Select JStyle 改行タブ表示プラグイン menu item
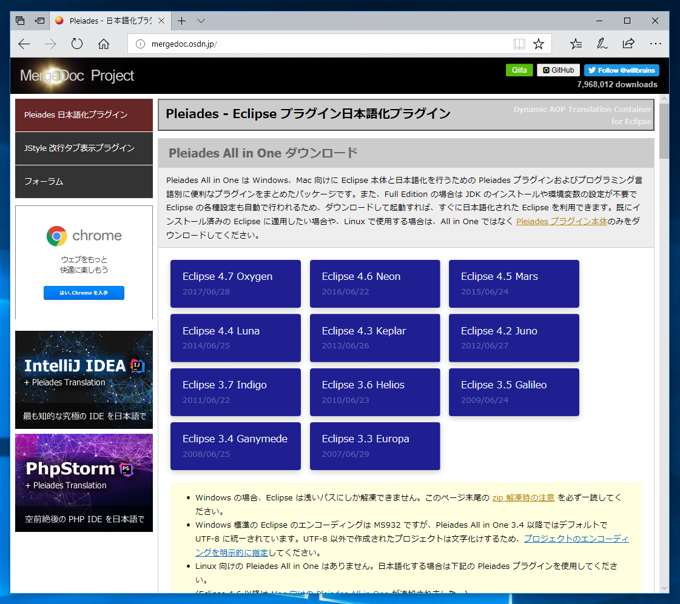Viewport: 680px width, 604px height. [x=84, y=148]
